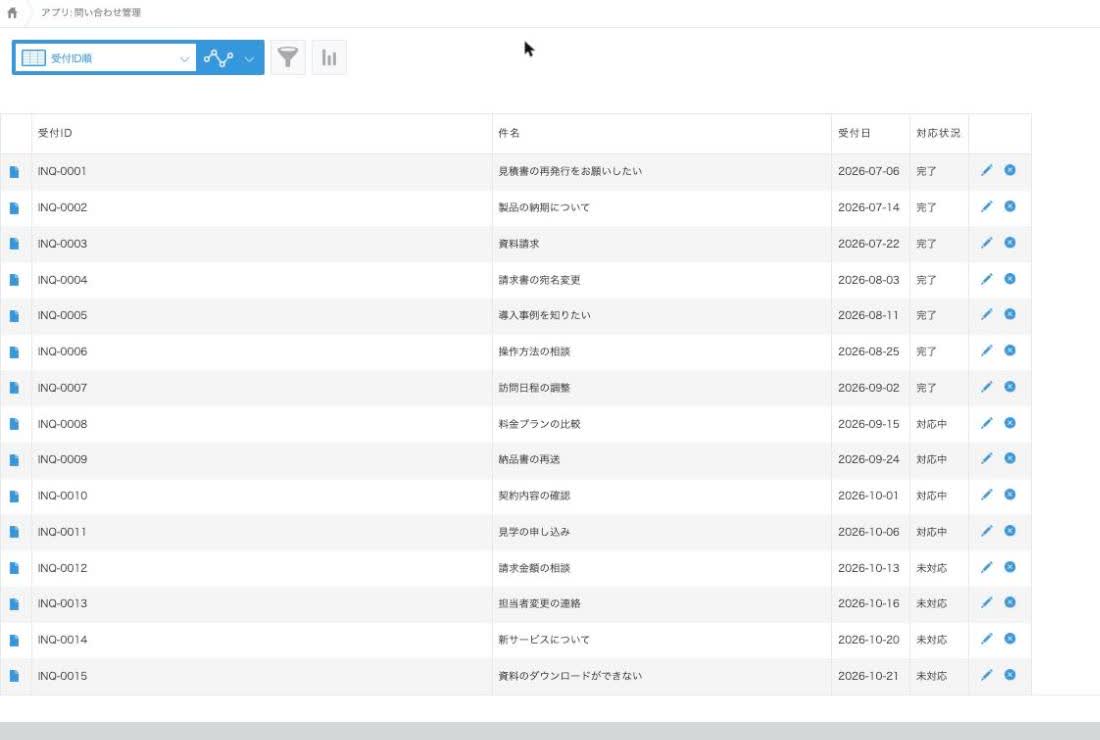Open record details for INQ-0001
This screenshot has width=1100, height=740.
pos(14,172)
